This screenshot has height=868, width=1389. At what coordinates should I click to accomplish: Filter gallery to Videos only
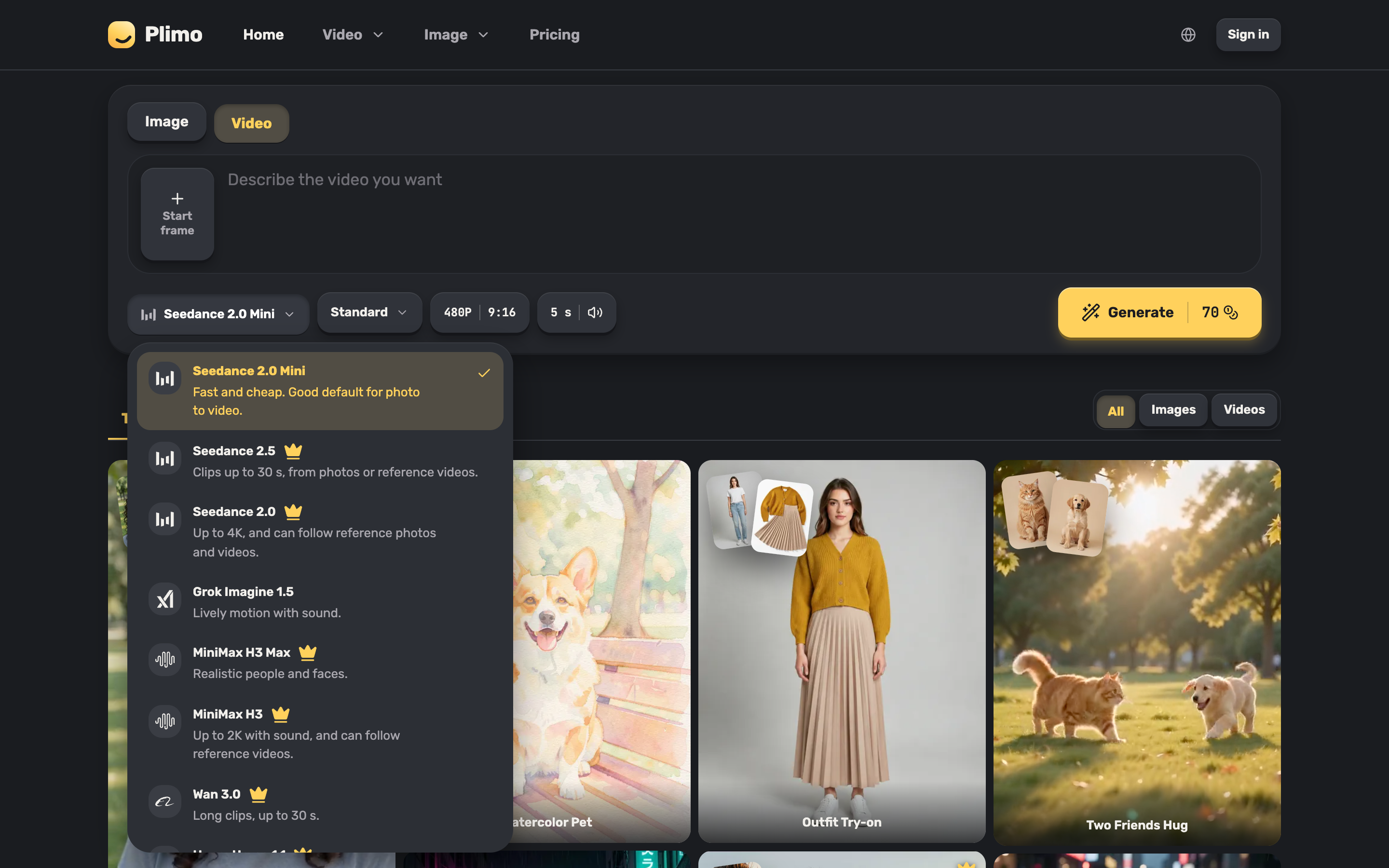click(1244, 410)
